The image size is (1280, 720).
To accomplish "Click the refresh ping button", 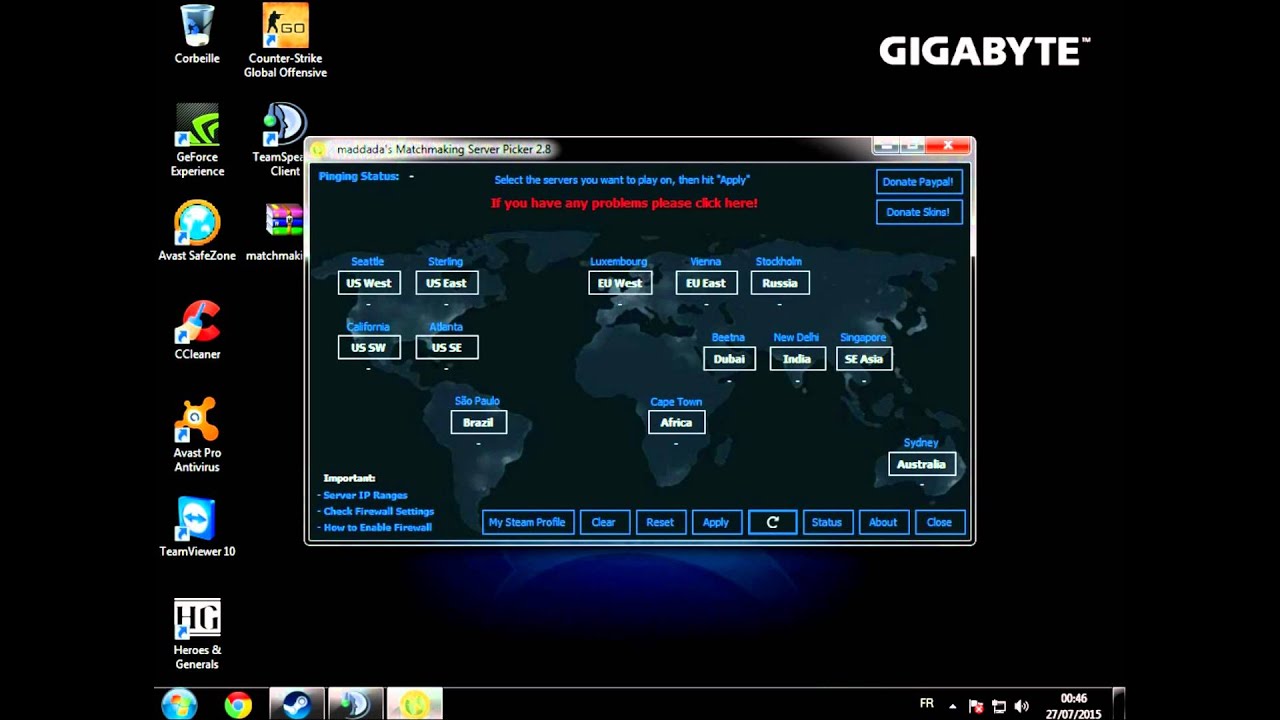I will coord(773,522).
